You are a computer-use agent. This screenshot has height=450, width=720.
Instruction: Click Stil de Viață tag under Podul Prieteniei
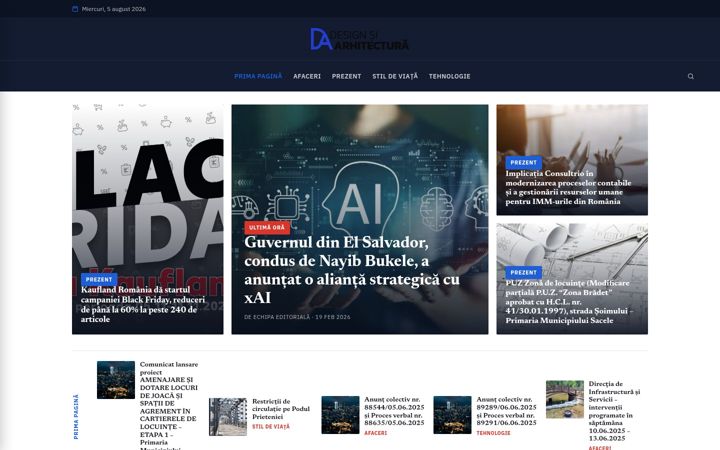(x=271, y=427)
